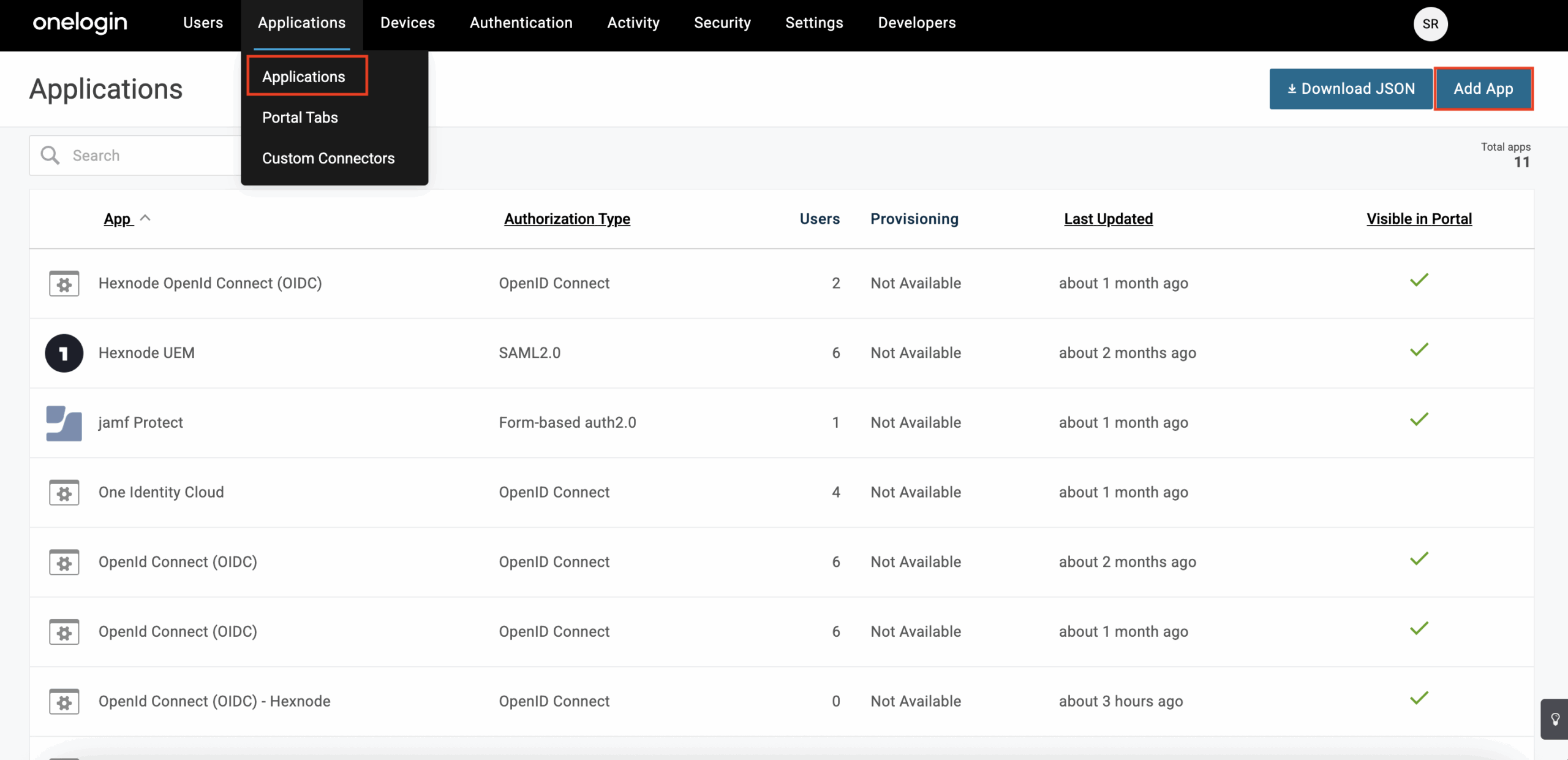The image size is (1568, 760).
Task: Toggle App column sort arrow
Action: pyautogui.click(x=145, y=218)
